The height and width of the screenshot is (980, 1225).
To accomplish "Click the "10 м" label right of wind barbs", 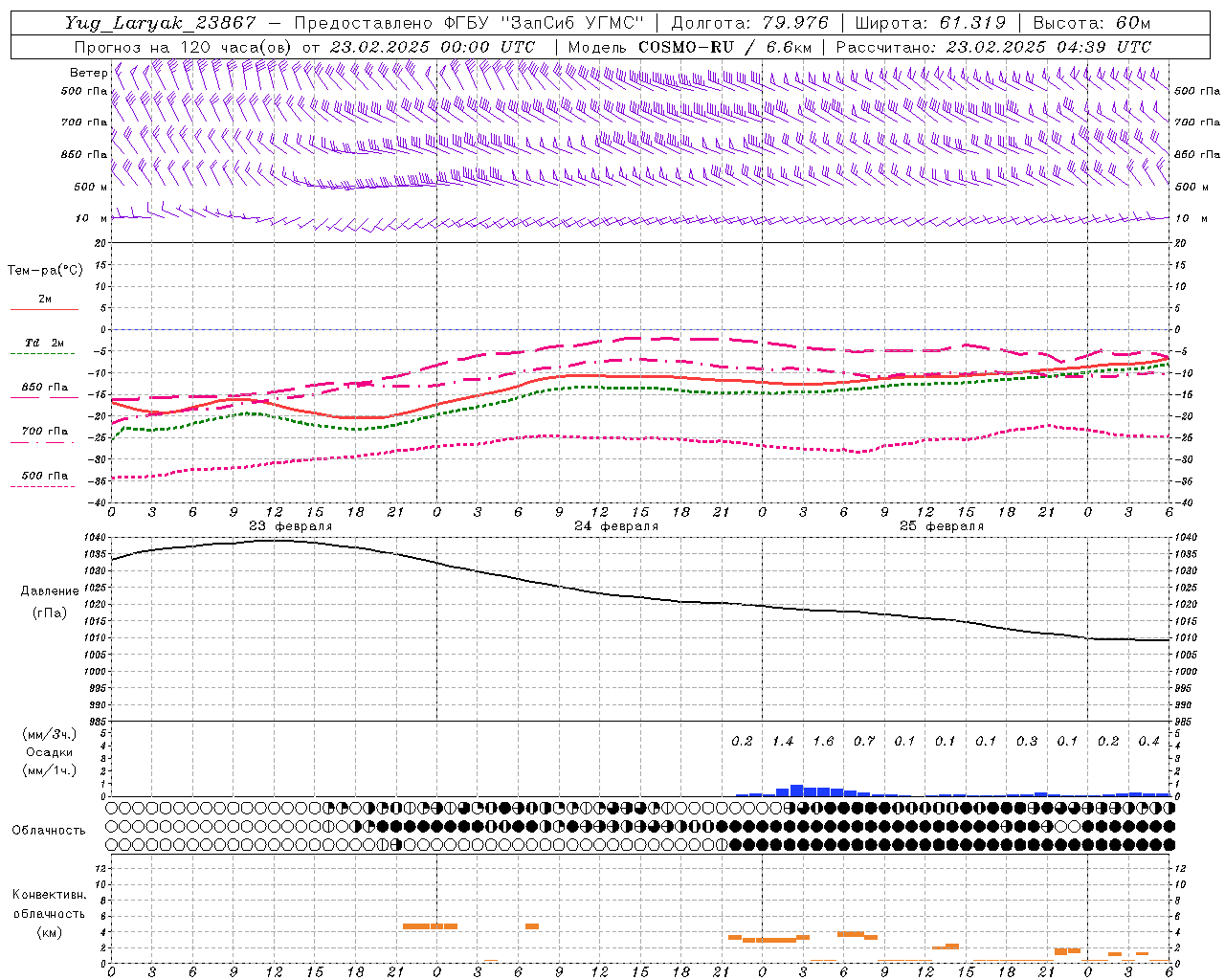I will pos(1192,218).
